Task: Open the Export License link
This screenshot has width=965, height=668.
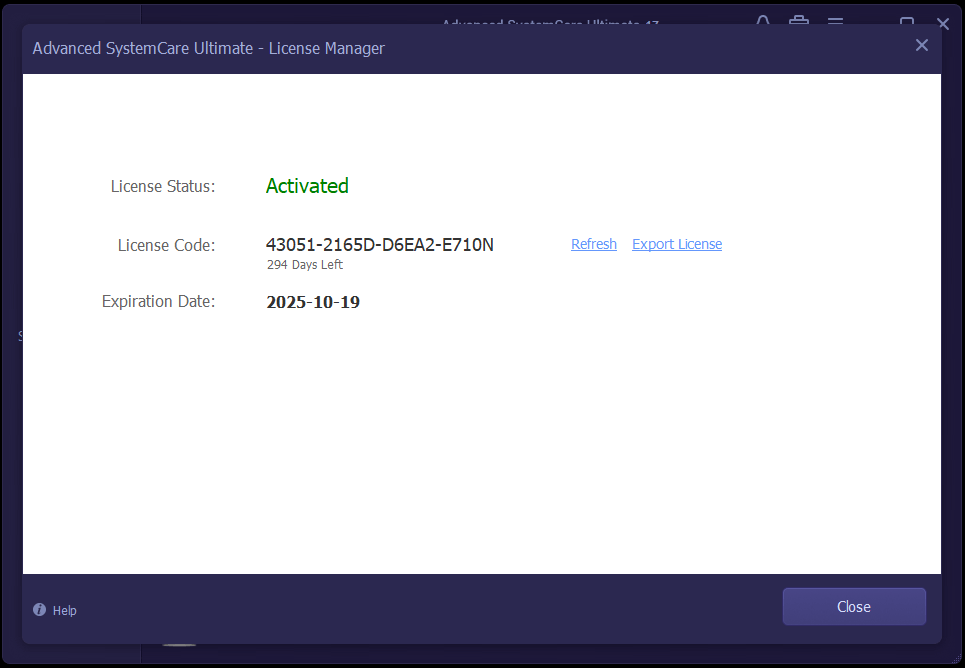Action: coord(677,244)
